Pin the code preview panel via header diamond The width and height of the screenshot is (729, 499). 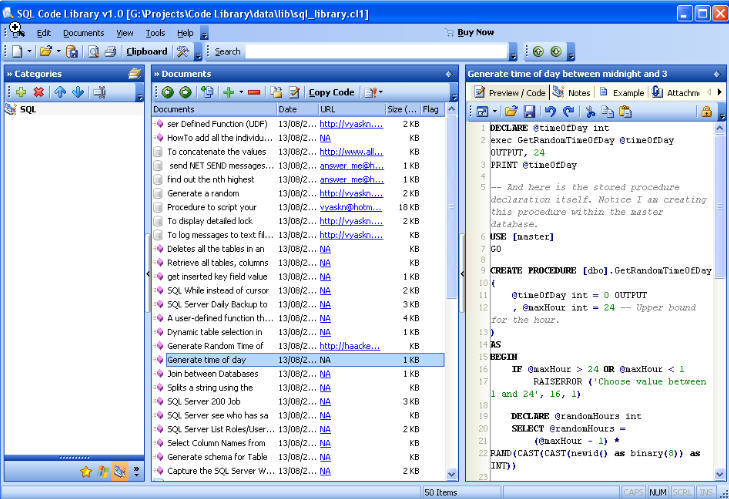click(x=716, y=74)
